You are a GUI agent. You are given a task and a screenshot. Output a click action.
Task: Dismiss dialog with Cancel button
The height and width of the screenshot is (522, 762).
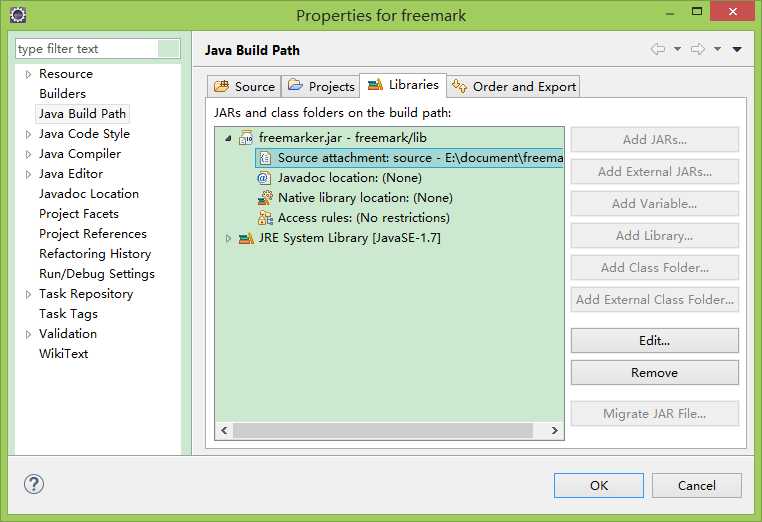[x=696, y=486]
